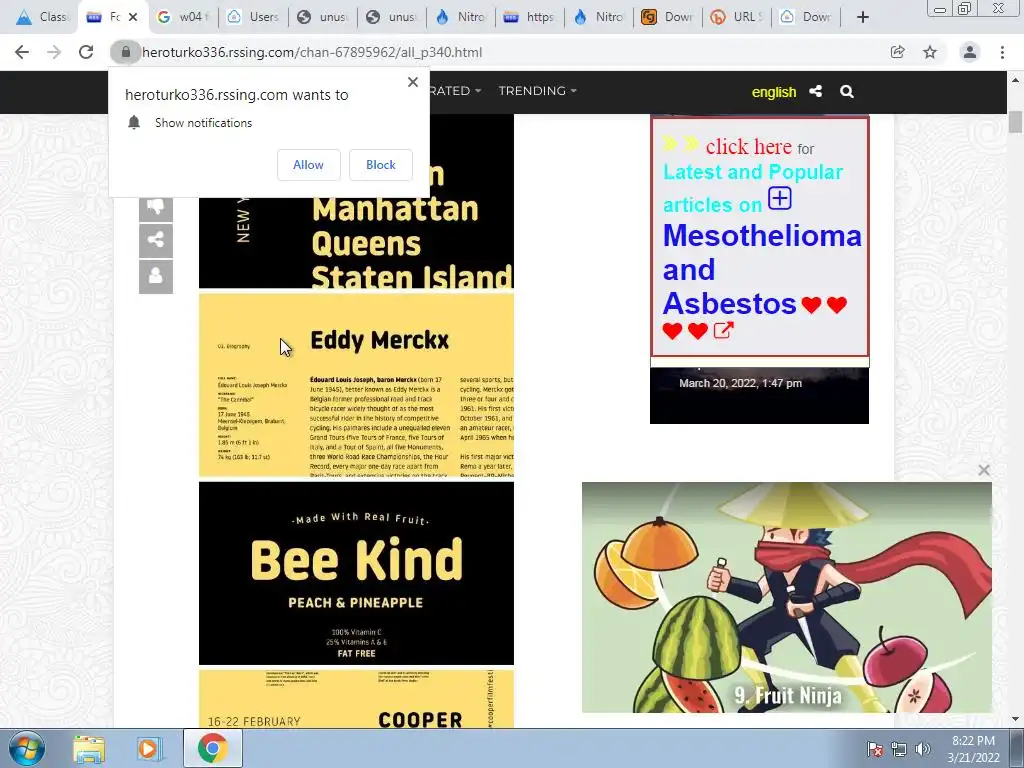Switch language via the english link

coord(774,92)
